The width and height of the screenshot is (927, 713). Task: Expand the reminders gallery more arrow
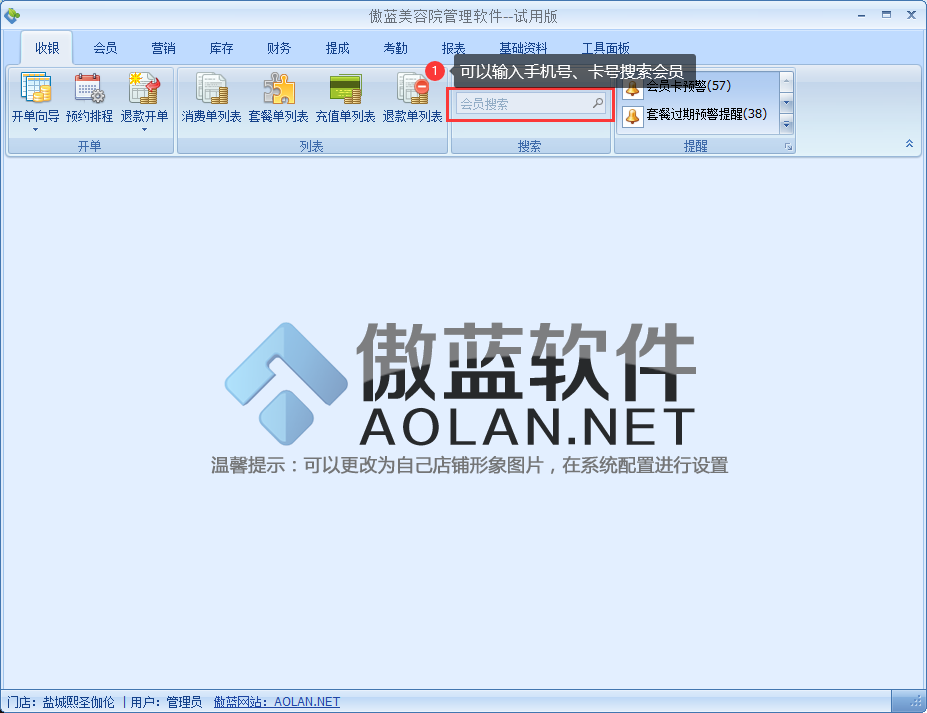786,125
